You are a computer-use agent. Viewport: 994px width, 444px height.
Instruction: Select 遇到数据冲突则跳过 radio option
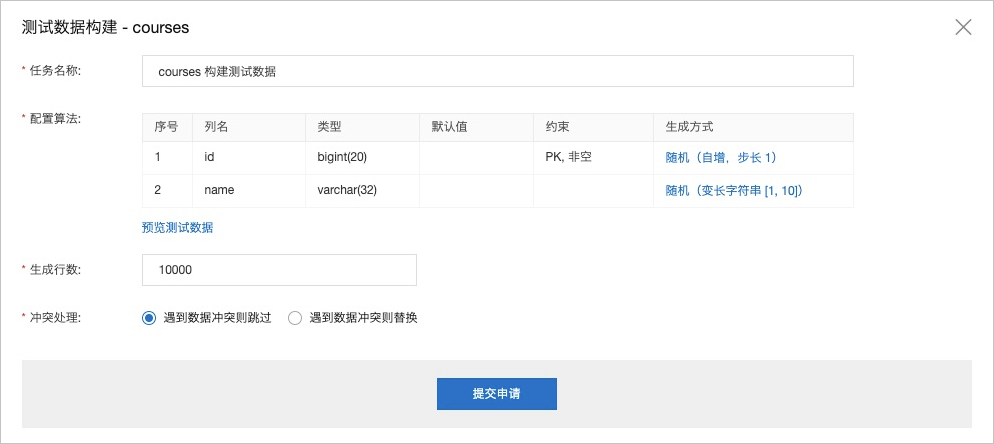point(207,318)
